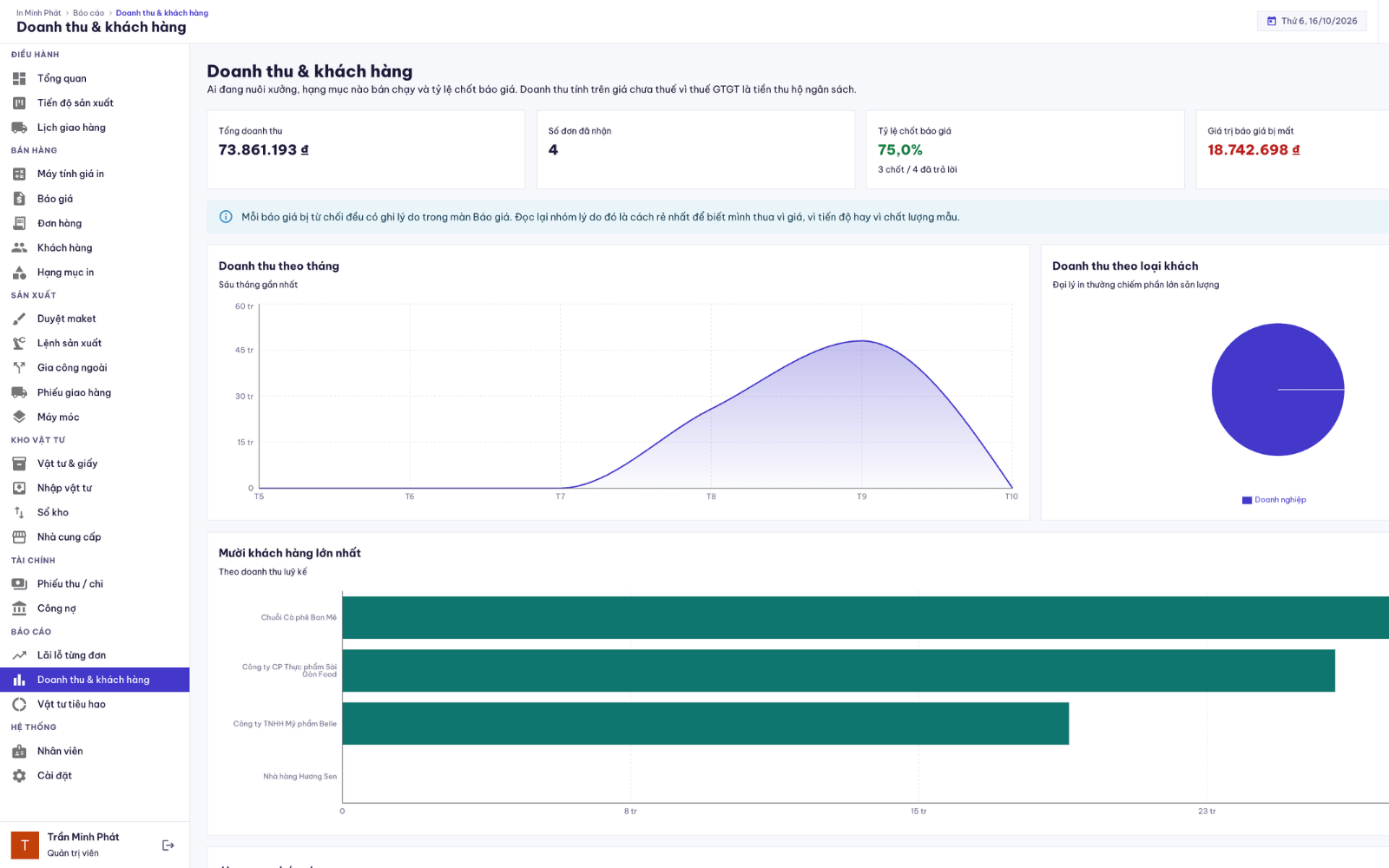Click the T avatar of Trần Minh Phát
Screen dimensions: 1389x868
[x=25, y=845]
